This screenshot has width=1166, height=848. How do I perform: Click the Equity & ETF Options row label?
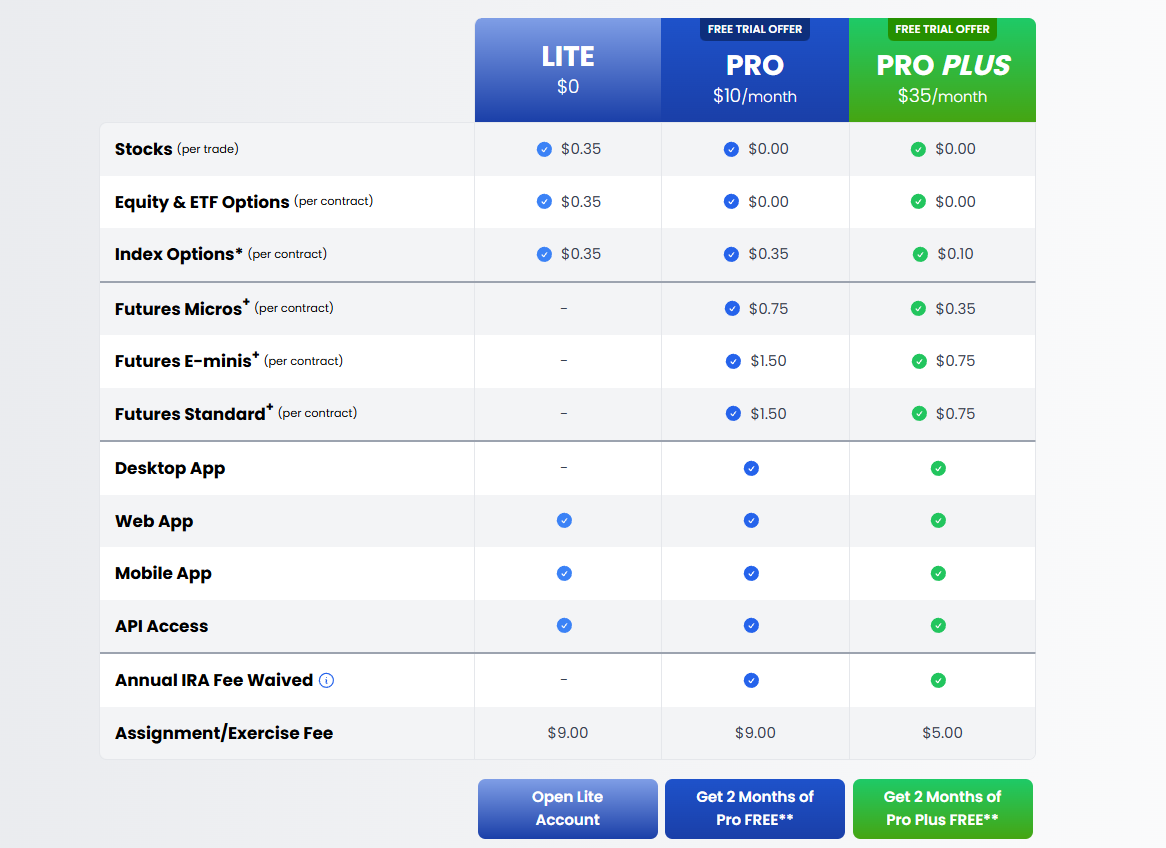pyautogui.click(x=244, y=202)
